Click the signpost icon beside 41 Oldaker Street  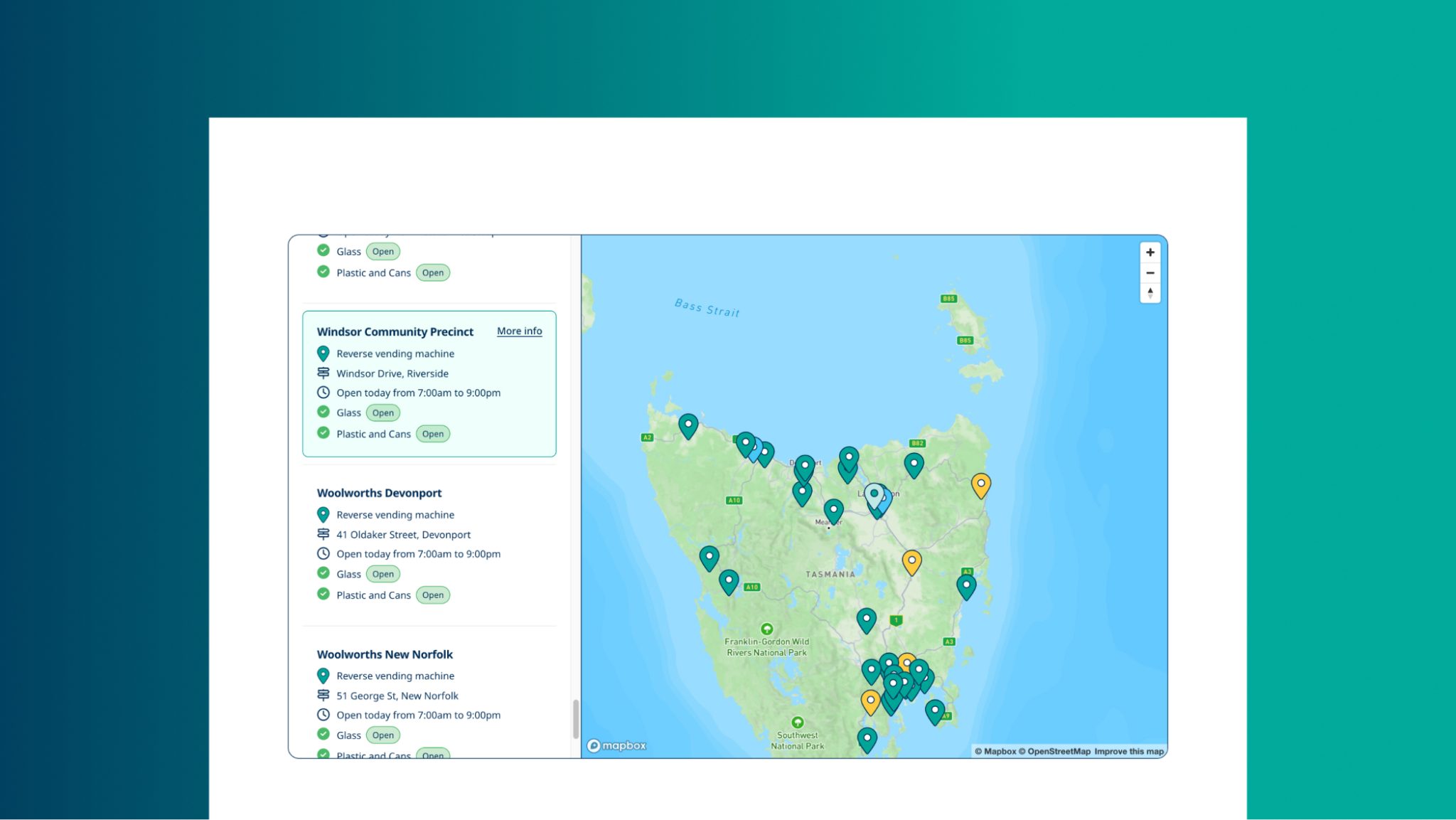pyautogui.click(x=323, y=534)
